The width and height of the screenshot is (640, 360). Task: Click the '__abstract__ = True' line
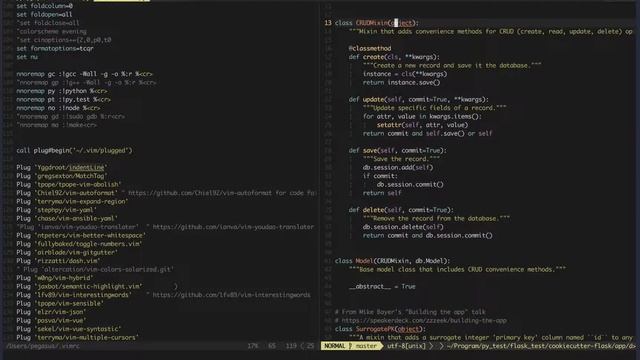382,287
